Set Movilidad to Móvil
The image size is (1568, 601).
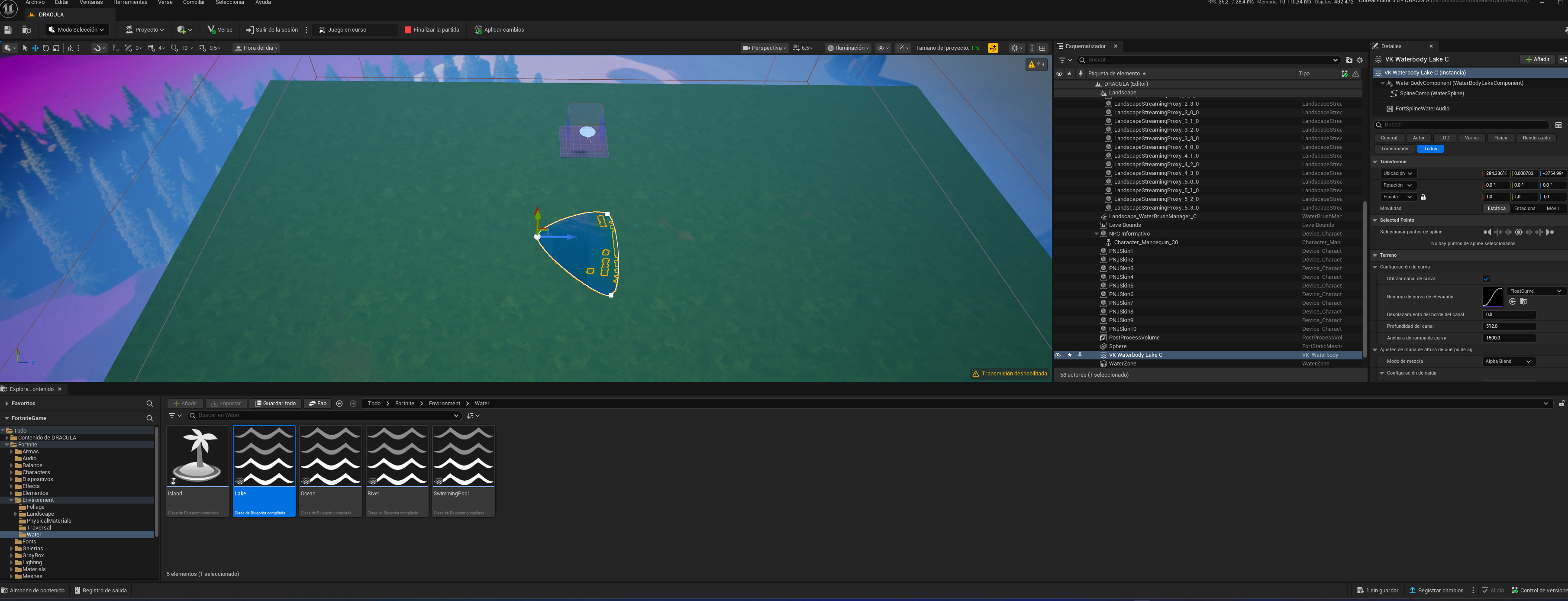pos(1553,209)
